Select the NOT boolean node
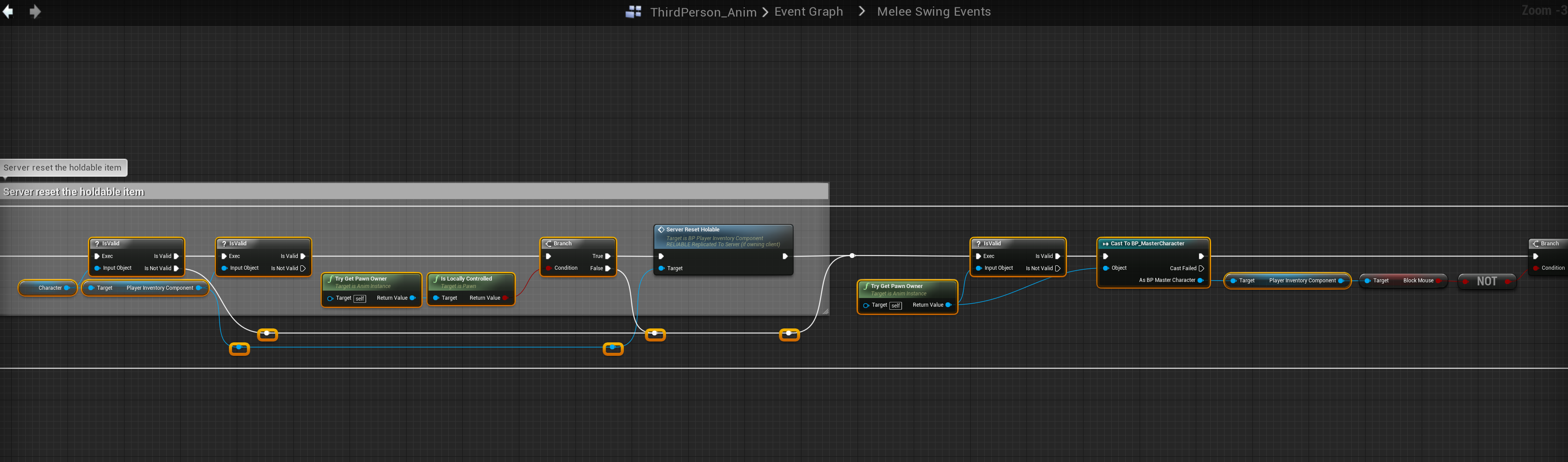This screenshot has height=462, width=1568. 1486,281
